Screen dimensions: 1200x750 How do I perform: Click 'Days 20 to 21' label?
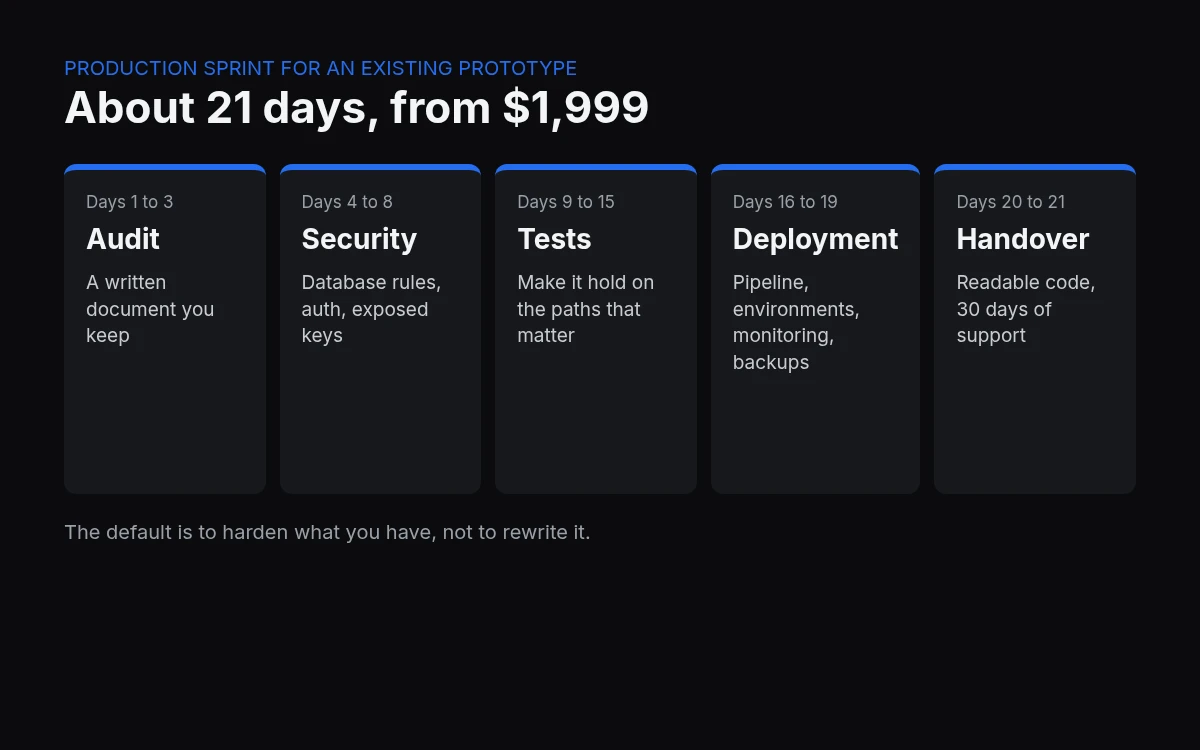1011,202
